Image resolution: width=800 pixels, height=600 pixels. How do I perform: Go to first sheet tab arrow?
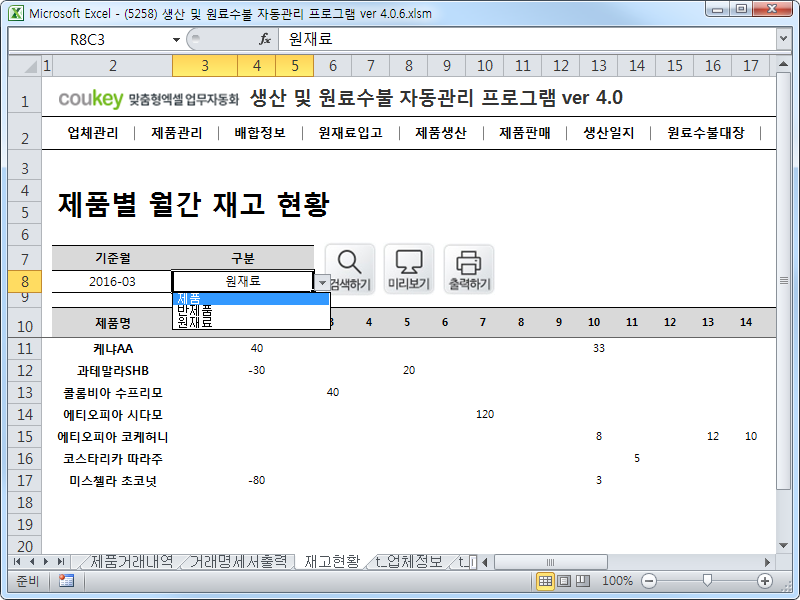17,562
